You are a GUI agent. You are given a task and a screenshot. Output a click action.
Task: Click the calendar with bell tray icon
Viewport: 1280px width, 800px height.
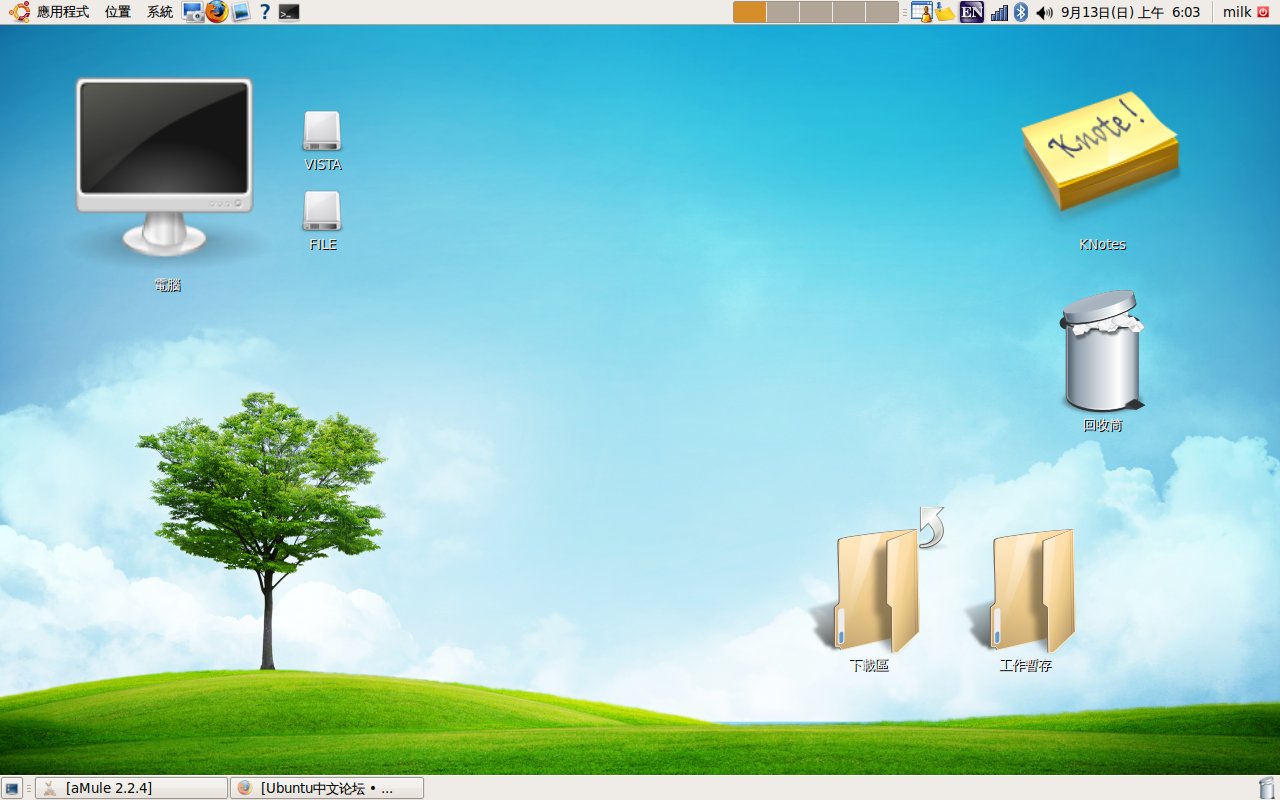[921, 12]
